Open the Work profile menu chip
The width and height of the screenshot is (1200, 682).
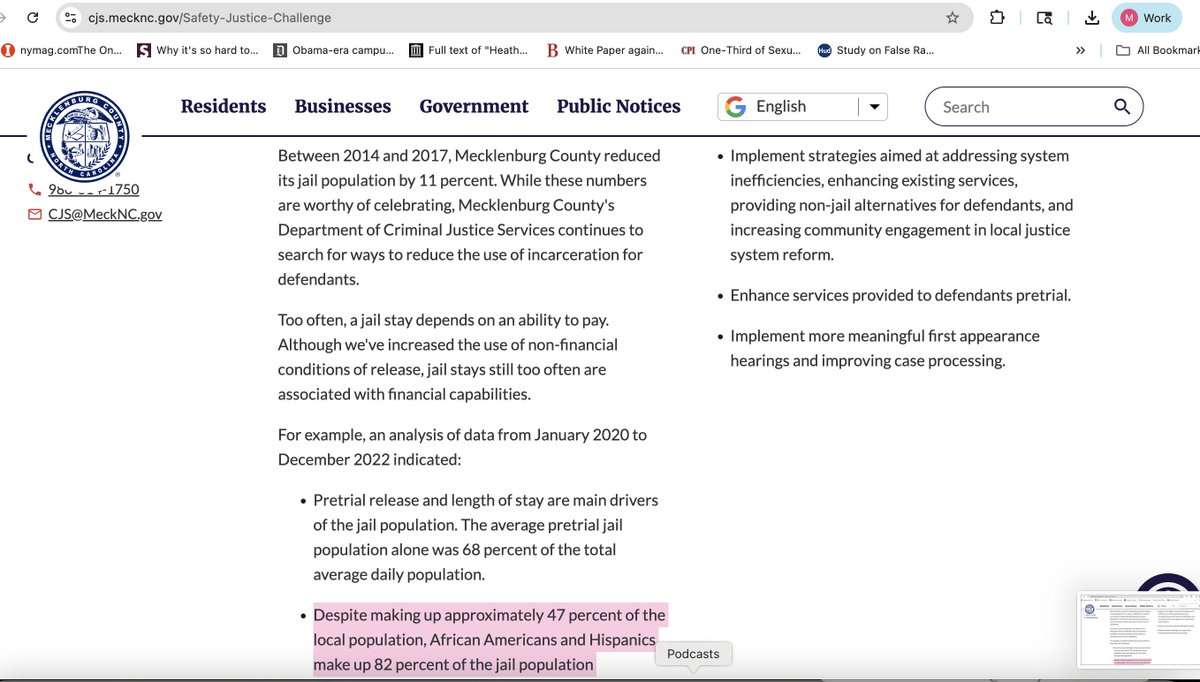point(1146,17)
